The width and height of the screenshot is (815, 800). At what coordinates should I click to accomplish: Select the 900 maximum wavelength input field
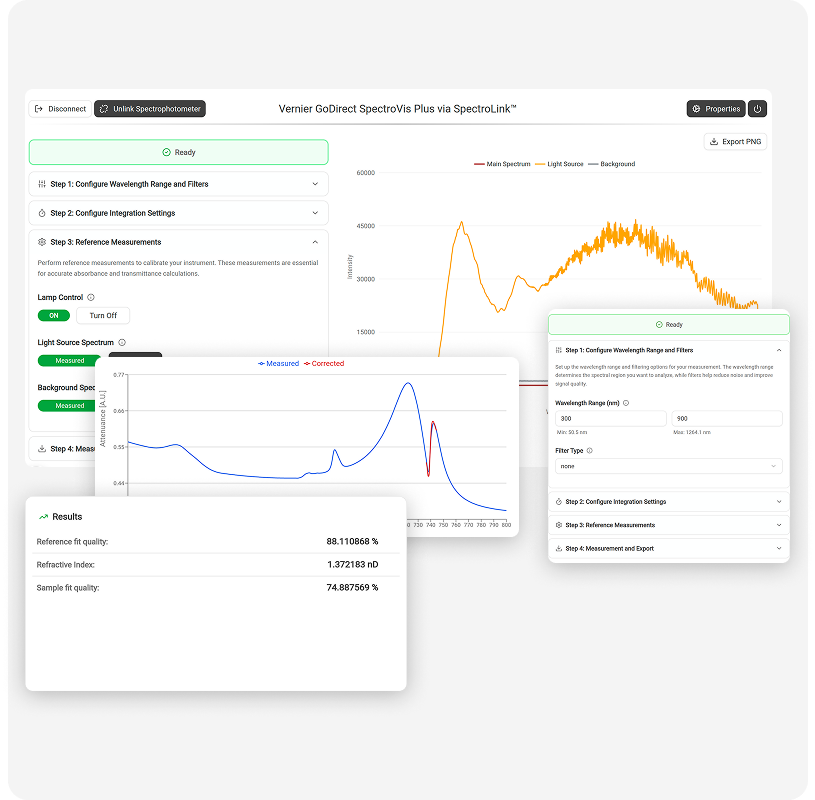click(726, 418)
